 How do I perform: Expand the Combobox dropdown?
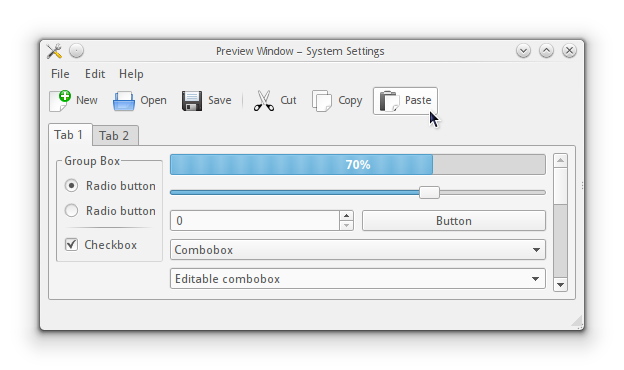(536, 250)
